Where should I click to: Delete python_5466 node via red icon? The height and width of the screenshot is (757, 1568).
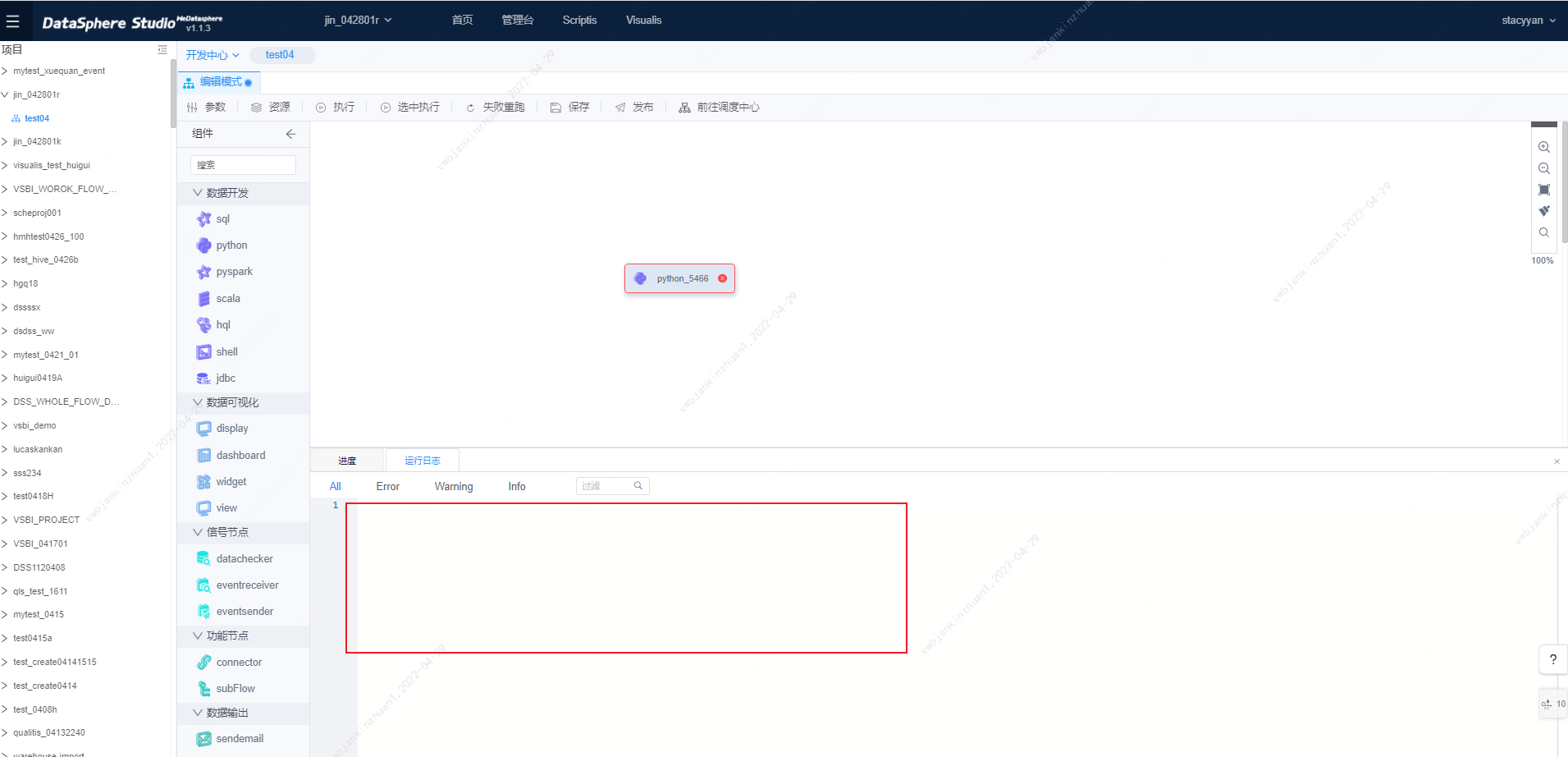(722, 278)
